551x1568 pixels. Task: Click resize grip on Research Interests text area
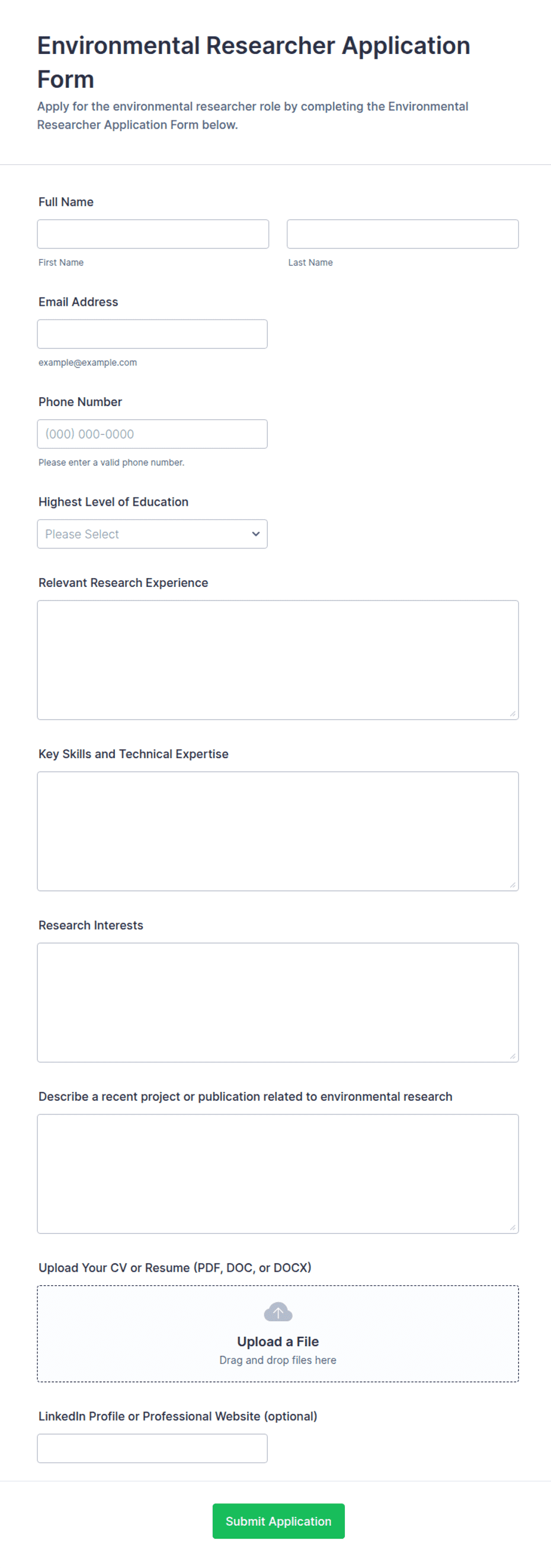click(x=512, y=1056)
